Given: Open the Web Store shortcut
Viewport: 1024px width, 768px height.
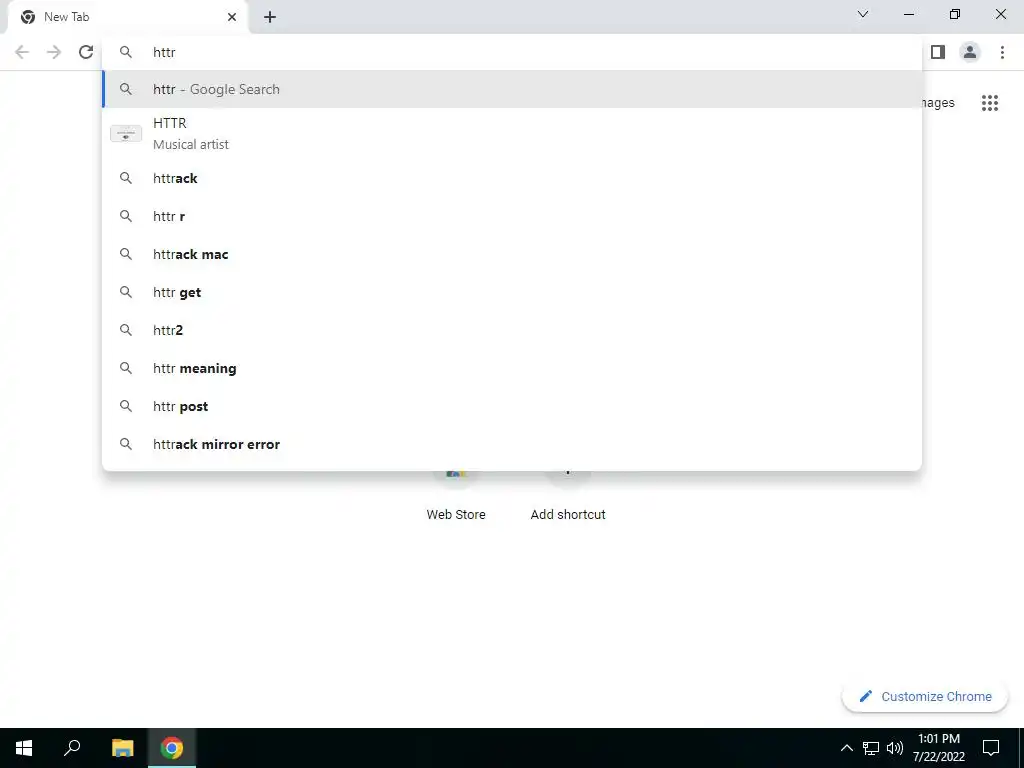Looking at the screenshot, I should coord(456,494).
